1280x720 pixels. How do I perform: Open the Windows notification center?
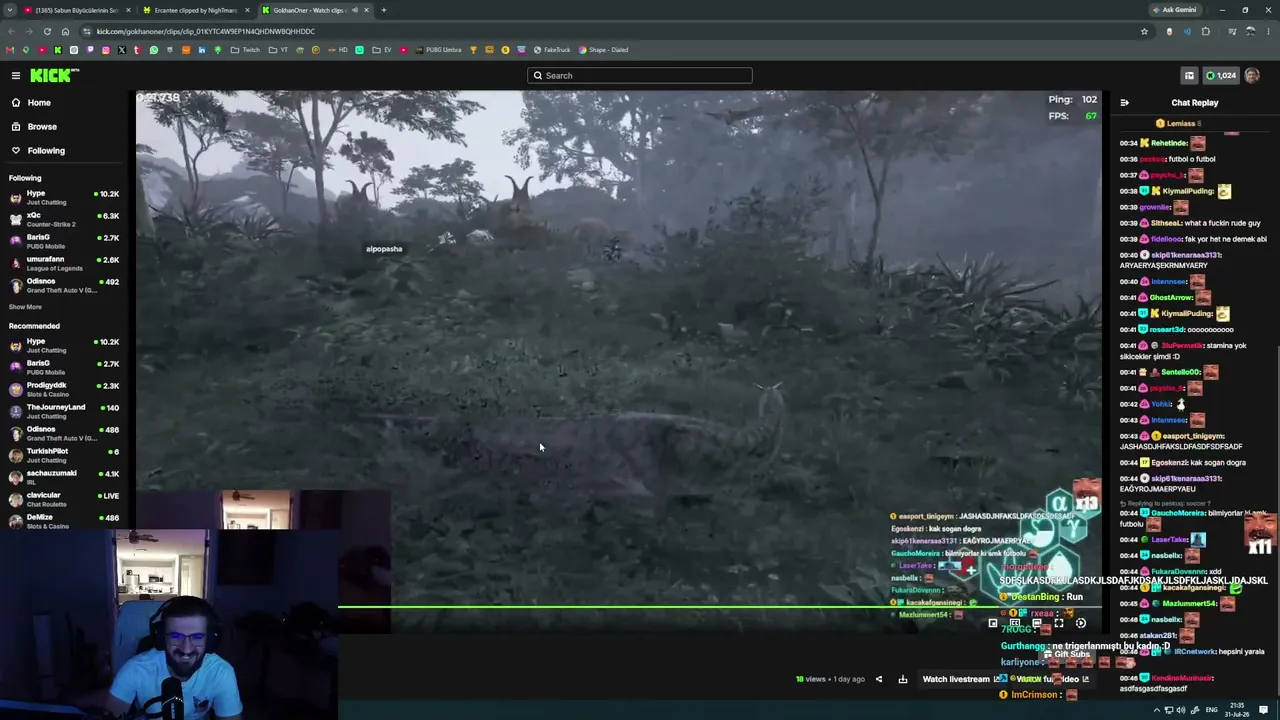pos(1264,710)
